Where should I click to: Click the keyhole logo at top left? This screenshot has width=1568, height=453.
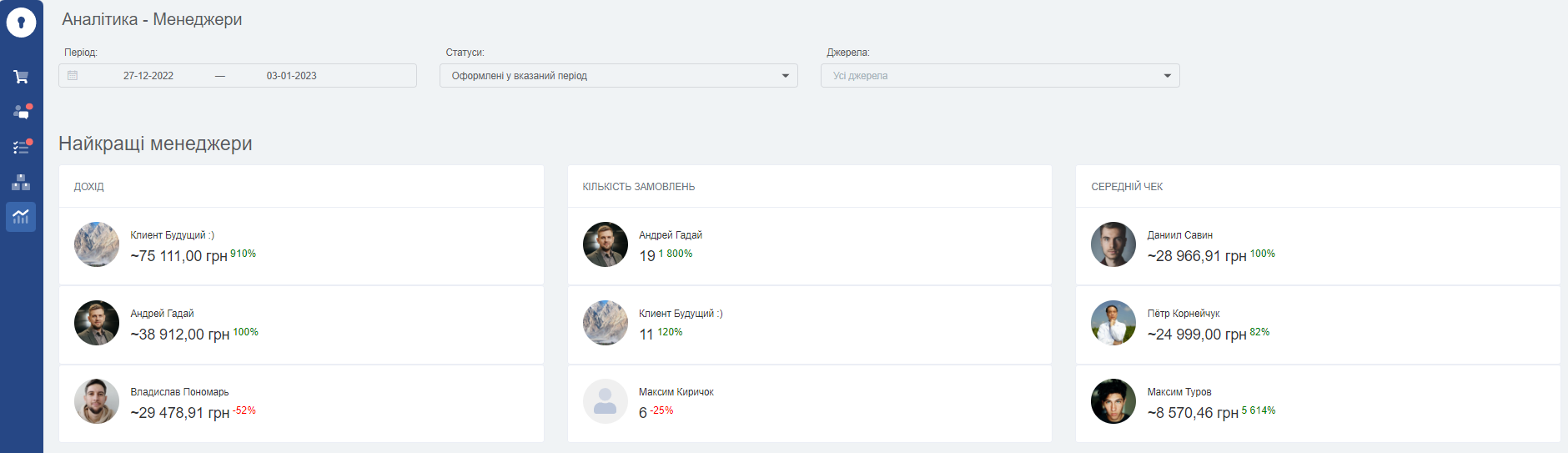[21, 23]
